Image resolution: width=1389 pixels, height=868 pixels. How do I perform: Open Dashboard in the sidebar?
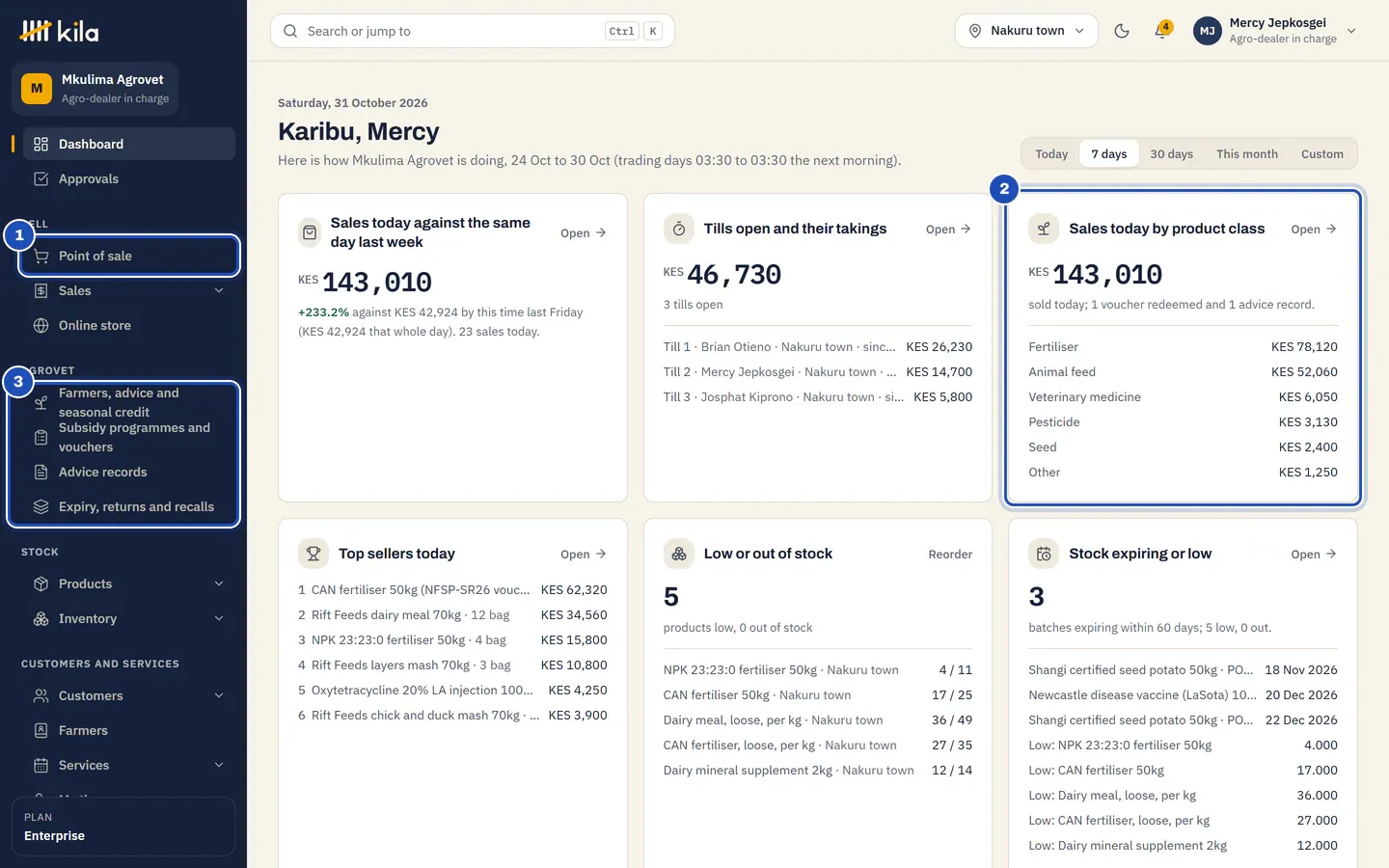[x=129, y=144]
